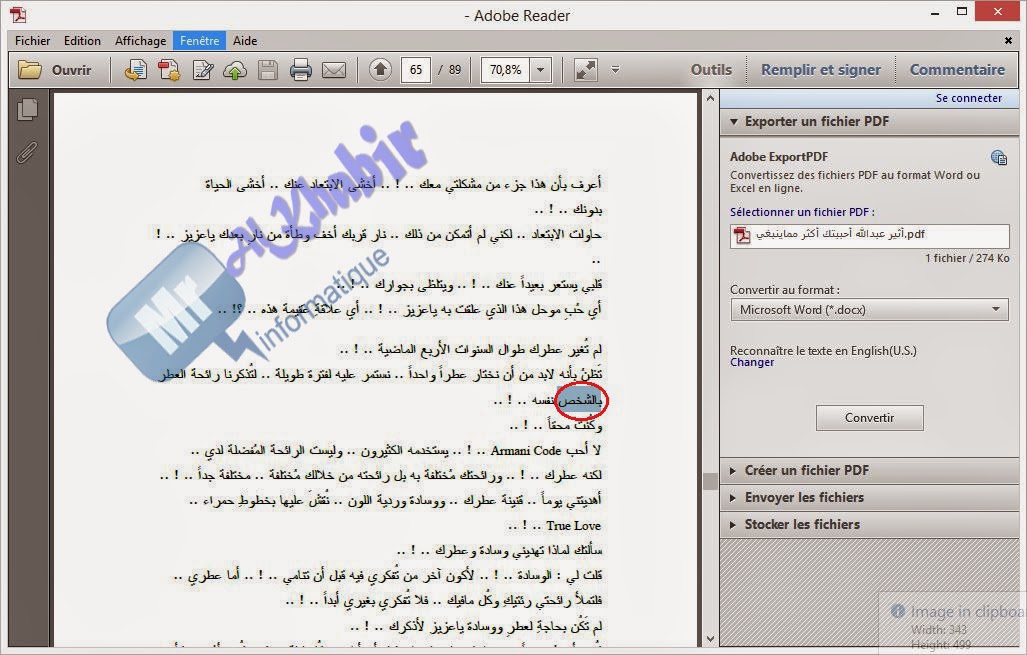This screenshot has height=655, width=1027.
Task: Click the '1 fichier / 274 Ko' text
Action: (x=967, y=258)
